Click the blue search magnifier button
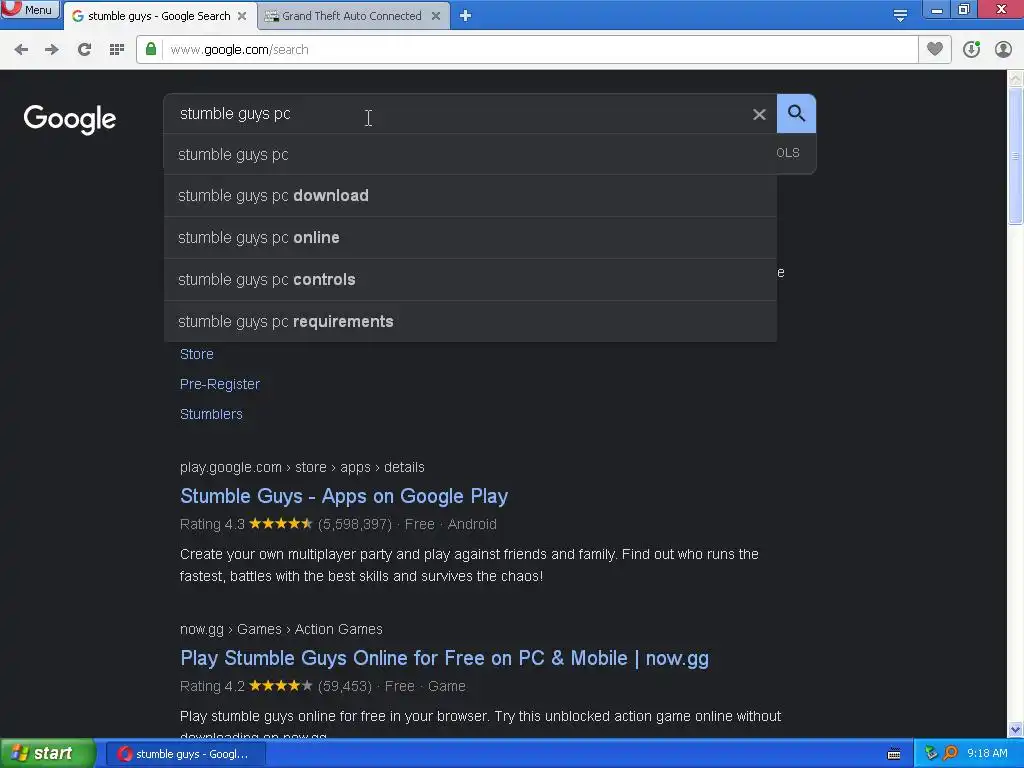The image size is (1024, 768). (796, 114)
